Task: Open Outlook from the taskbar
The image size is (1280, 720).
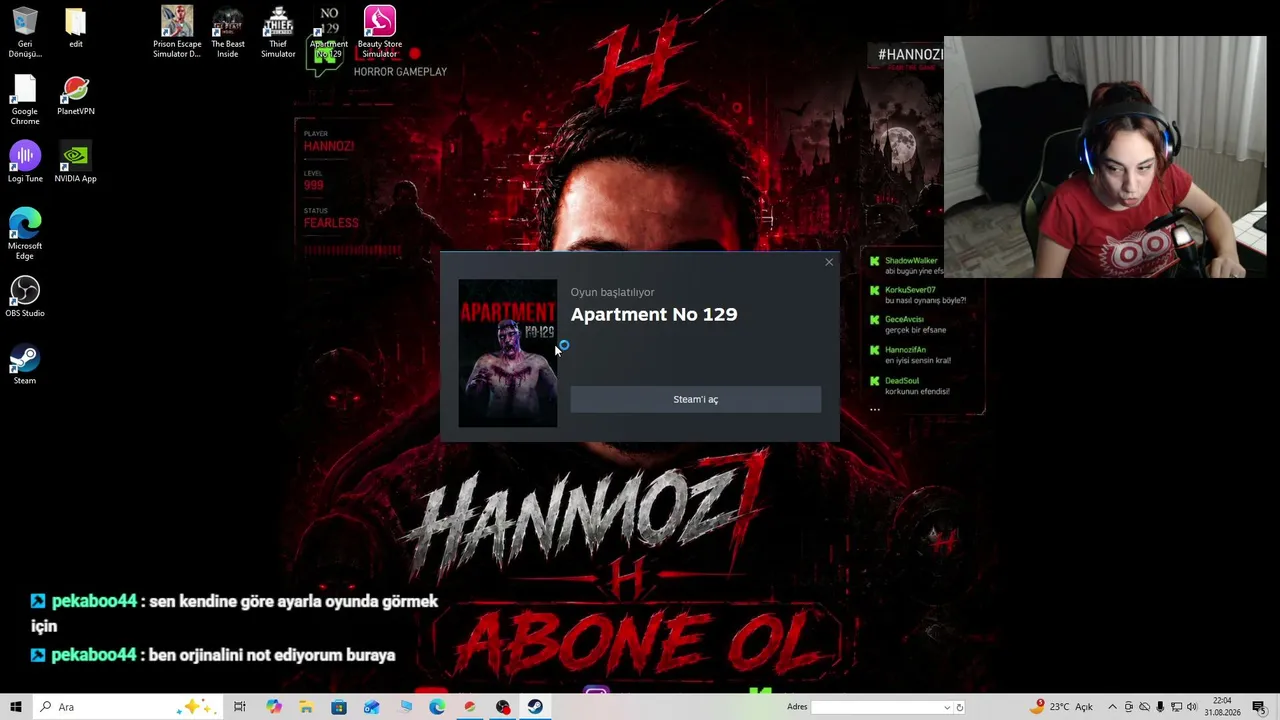Action: [372, 707]
